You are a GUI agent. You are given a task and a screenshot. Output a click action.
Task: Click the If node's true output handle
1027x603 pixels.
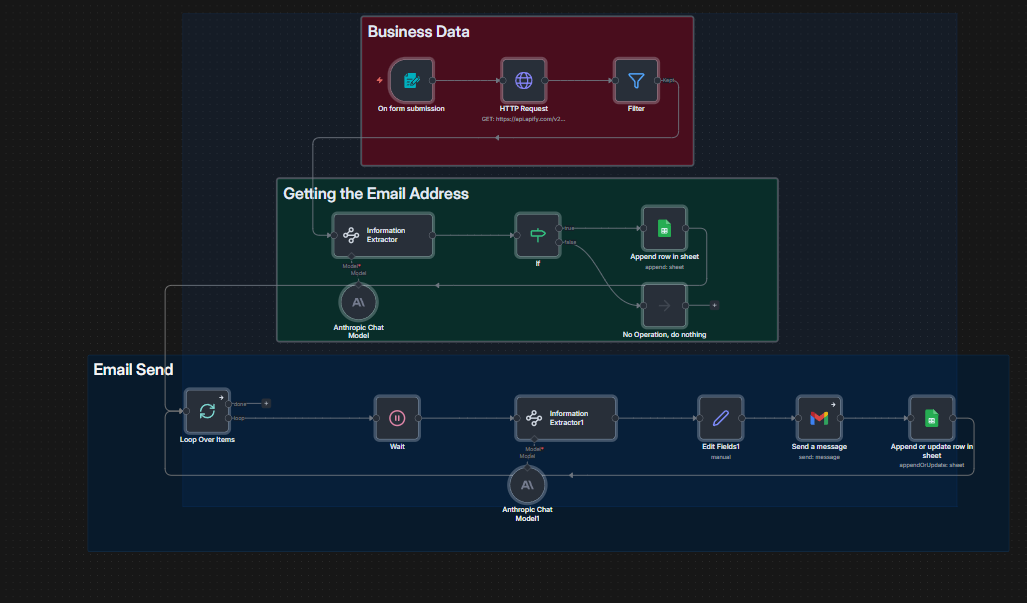click(559, 228)
